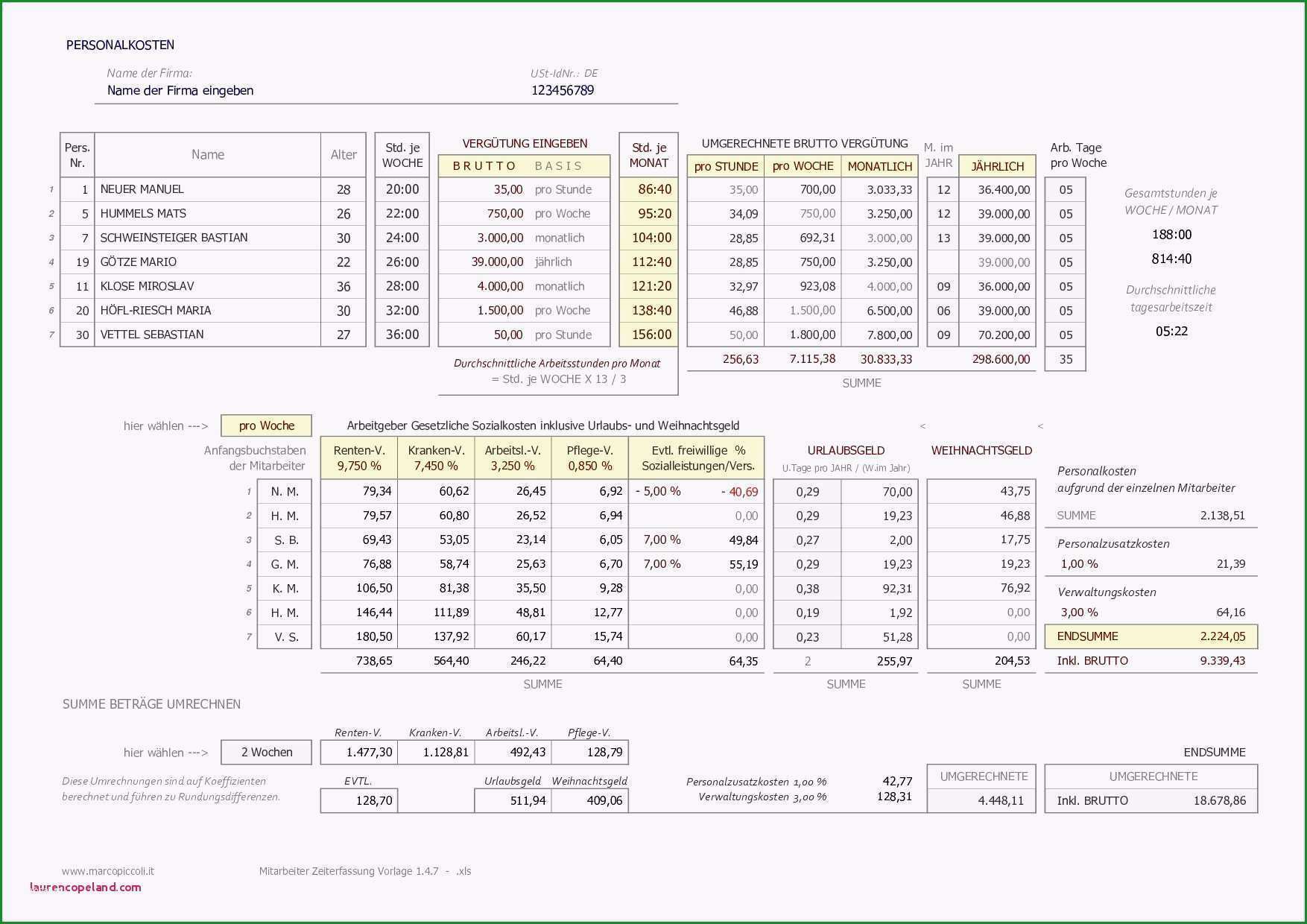Screen dimensions: 1307x924
Task: Click the 'JÄHRLICH' column header
Action: pyautogui.click(x=997, y=166)
